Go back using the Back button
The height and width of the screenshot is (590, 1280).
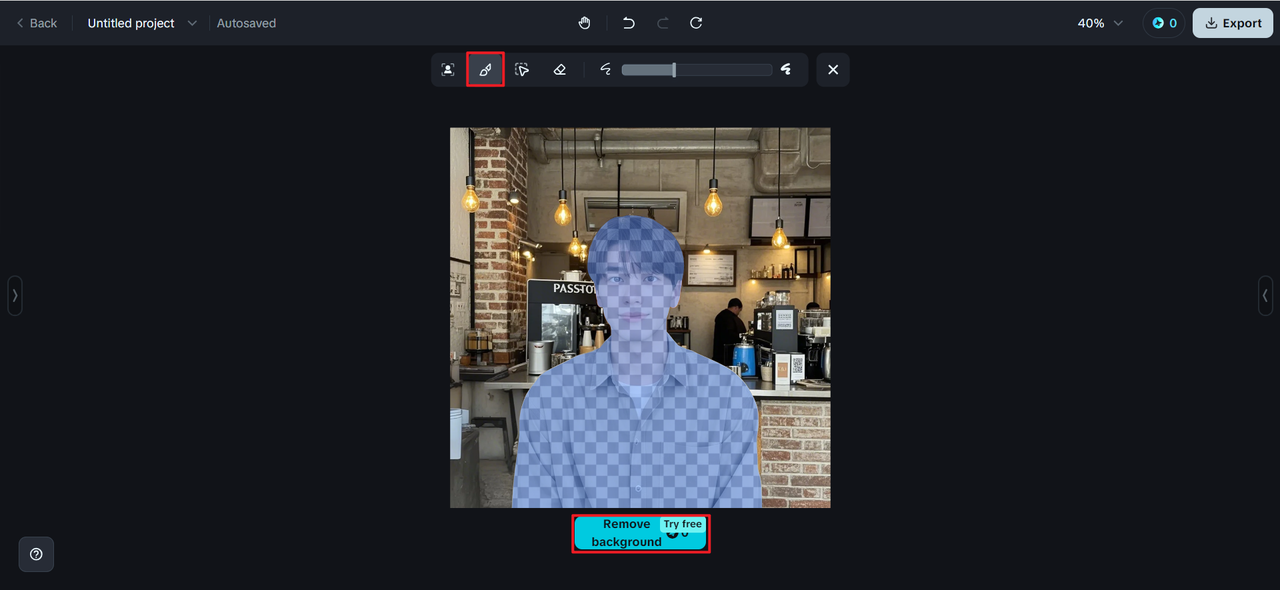(x=37, y=23)
